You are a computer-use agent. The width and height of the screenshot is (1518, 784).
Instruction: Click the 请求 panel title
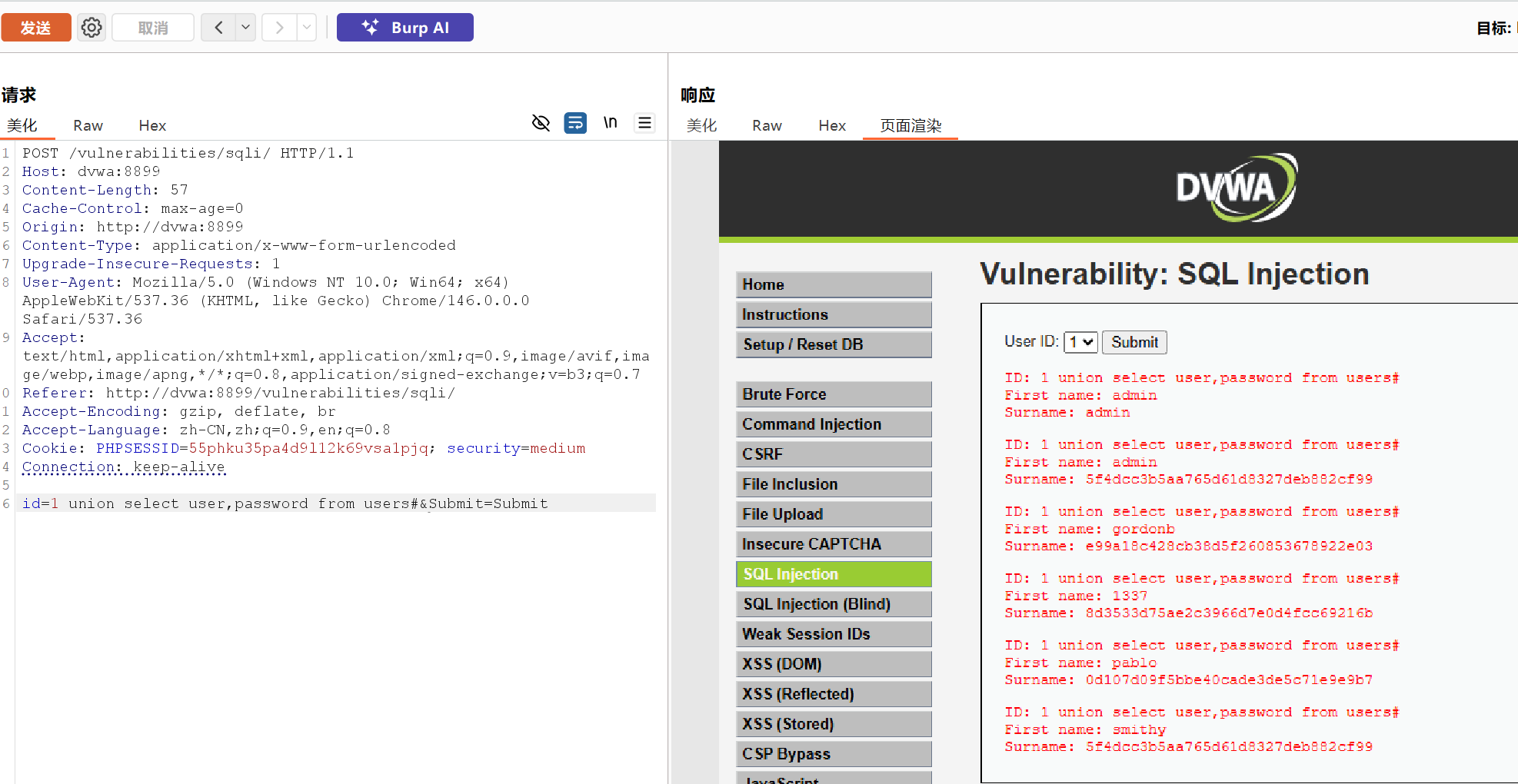click(18, 95)
